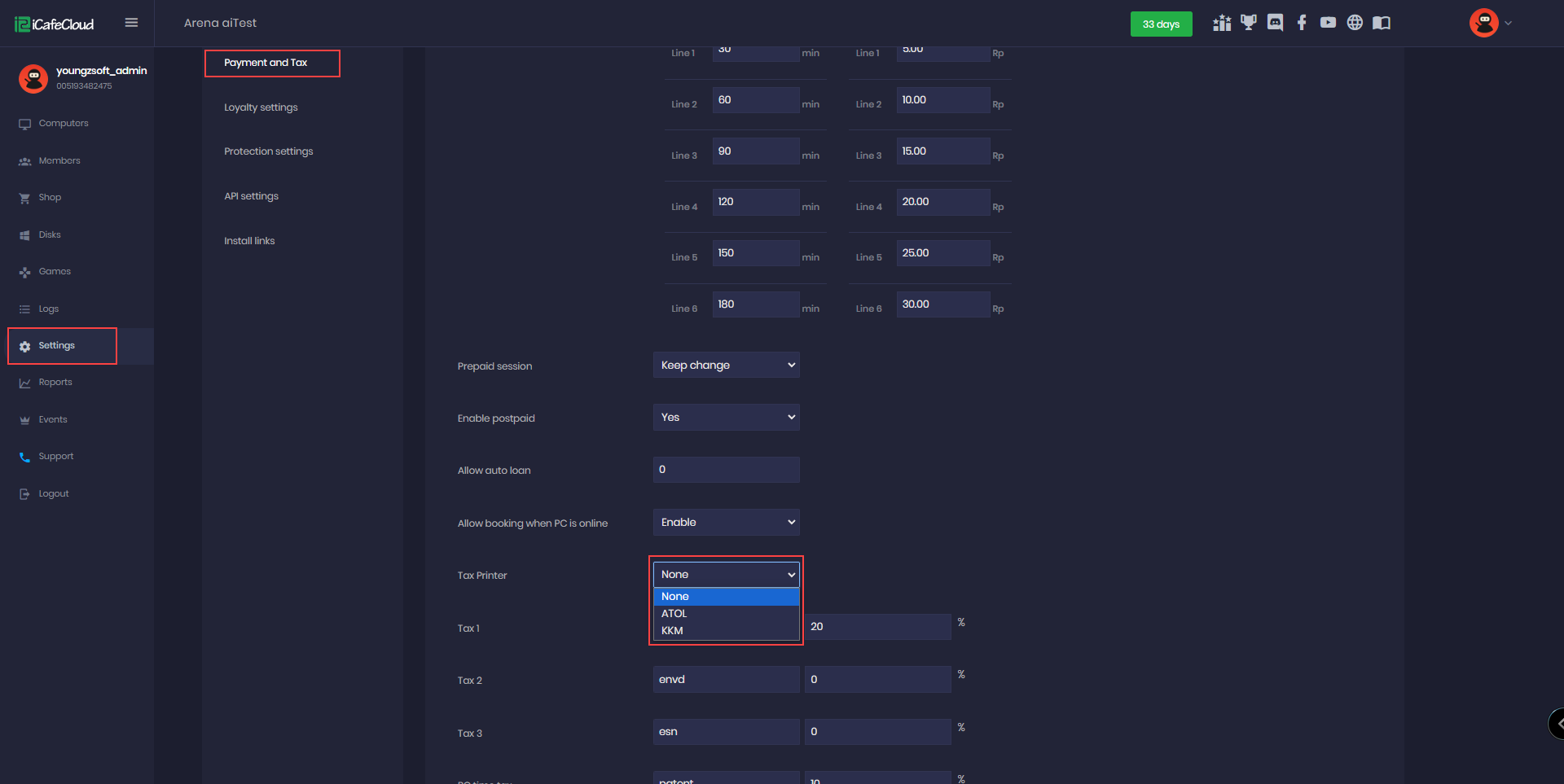The width and height of the screenshot is (1564, 784).
Task: Open the globe language icon
Action: (x=1355, y=23)
